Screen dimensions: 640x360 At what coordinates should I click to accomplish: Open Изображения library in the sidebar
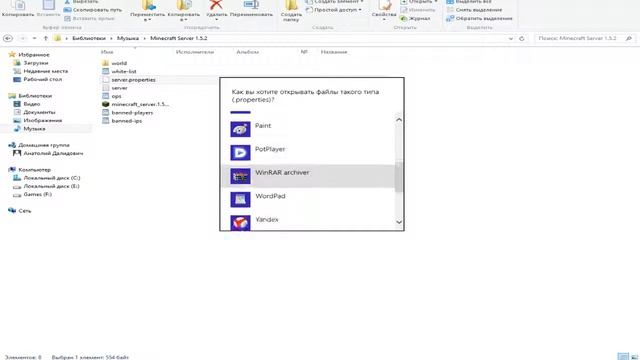[x=38, y=121]
